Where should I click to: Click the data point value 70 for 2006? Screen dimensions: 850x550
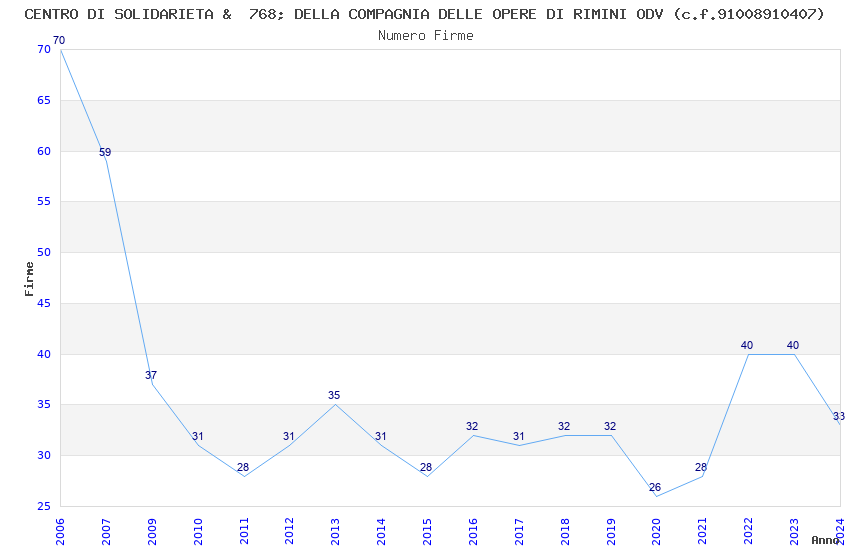(x=59, y=40)
